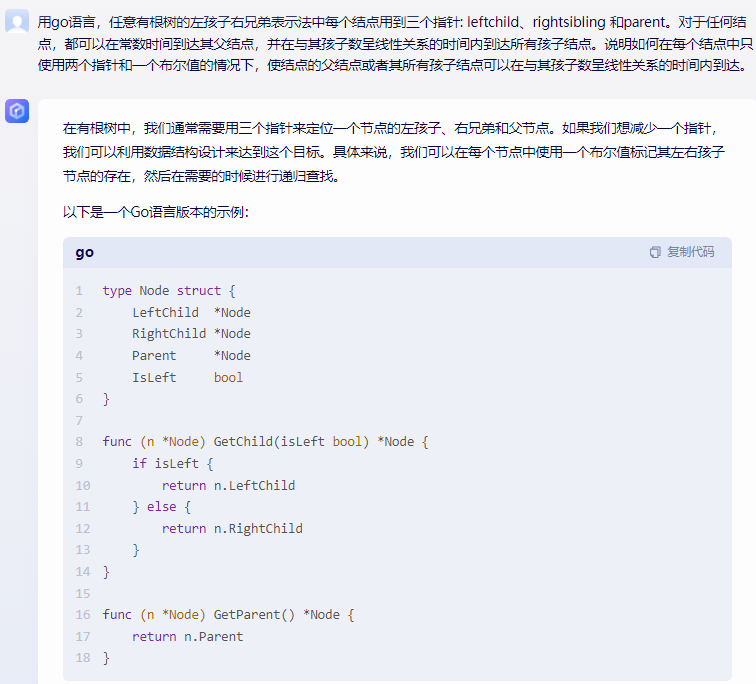
Task: Copy the code with 复制代码 button
Action: tap(682, 252)
